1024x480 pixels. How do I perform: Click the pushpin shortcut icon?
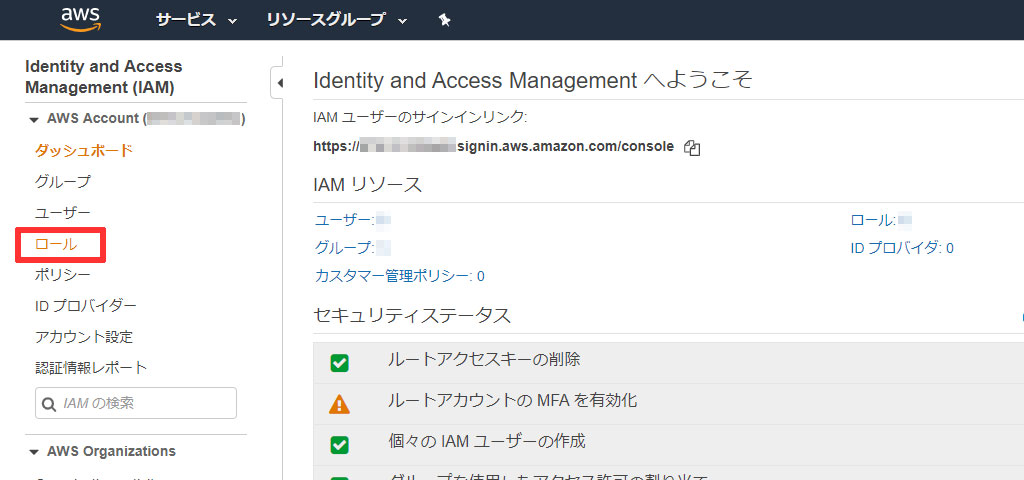[444, 20]
